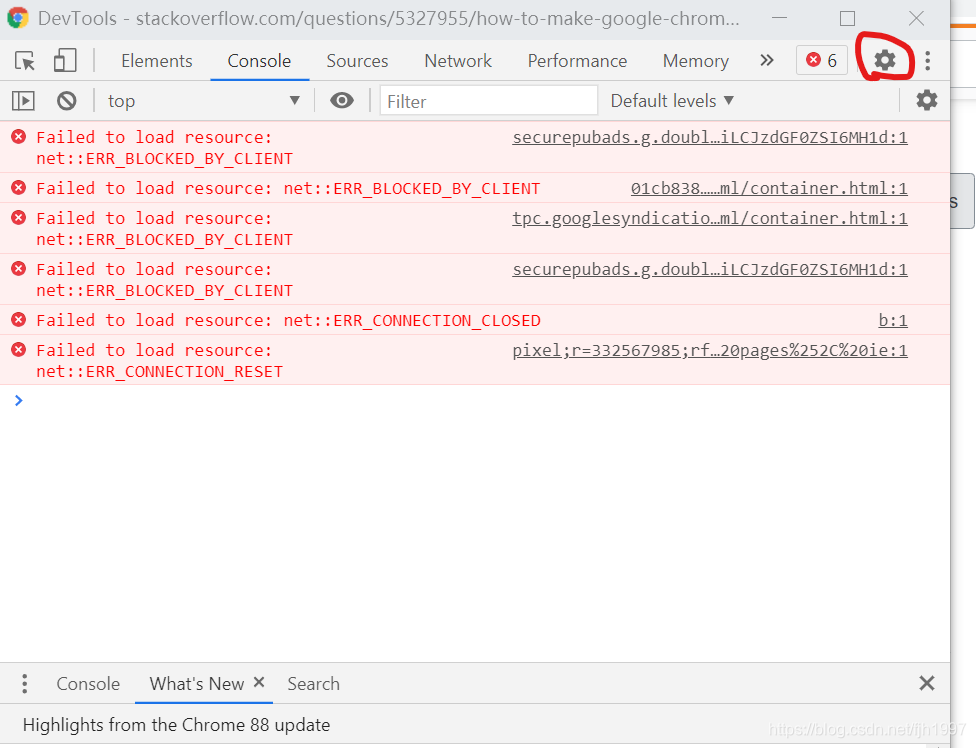Maximize the DevTools window
The image size is (976, 748).
(847, 18)
